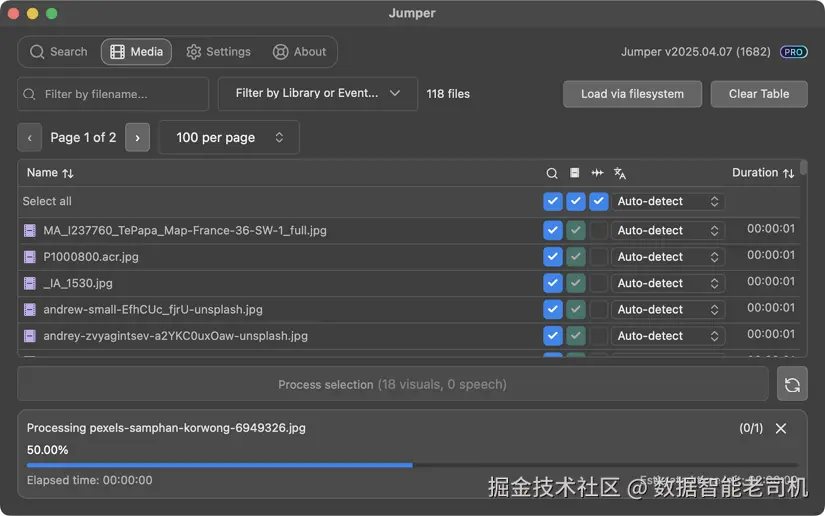825x516 pixels.
Task: Toggle speech checkbox for andrew-small-EfhCUc_fjrU-unsplash.jpg
Action: (599, 309)
